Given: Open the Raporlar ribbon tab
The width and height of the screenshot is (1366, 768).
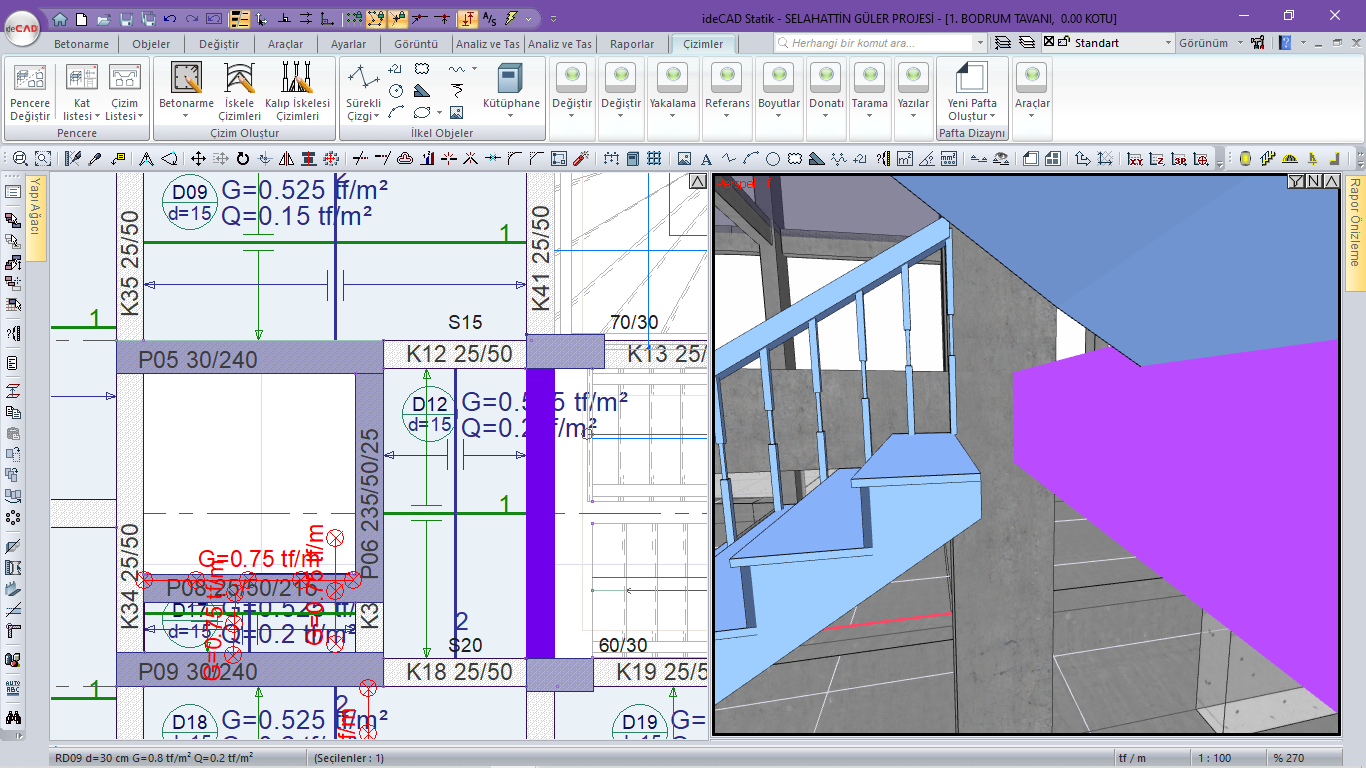Looking at the screenshot, I should click(632, 44).
